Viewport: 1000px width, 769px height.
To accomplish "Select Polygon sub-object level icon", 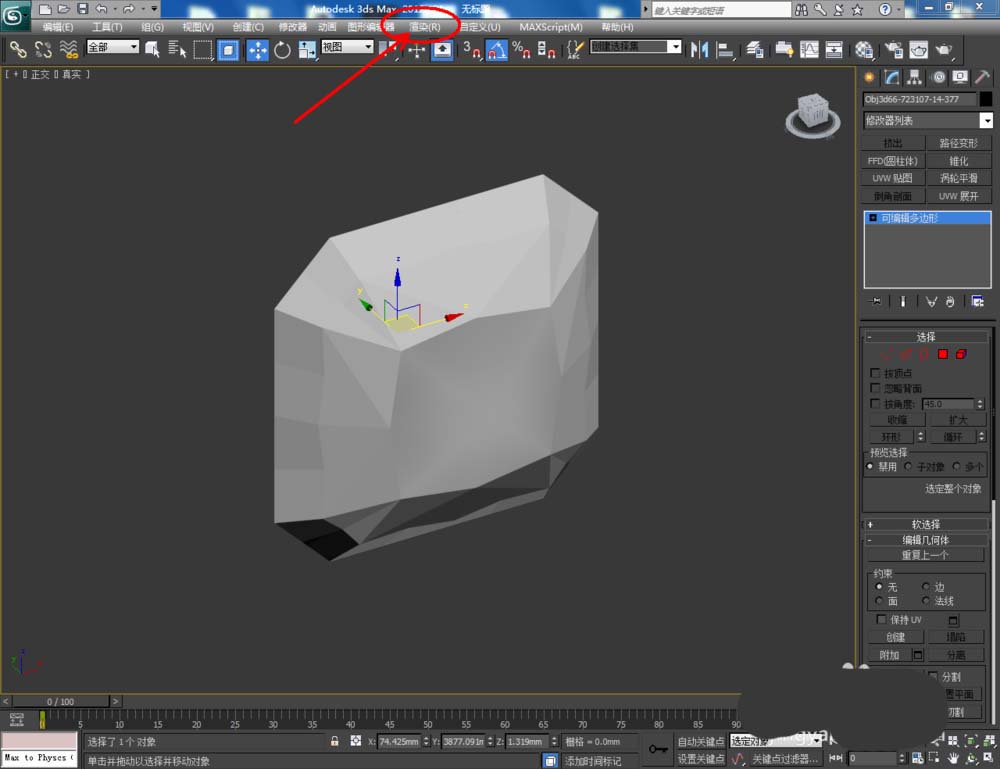I will click(x=942, y=354).
